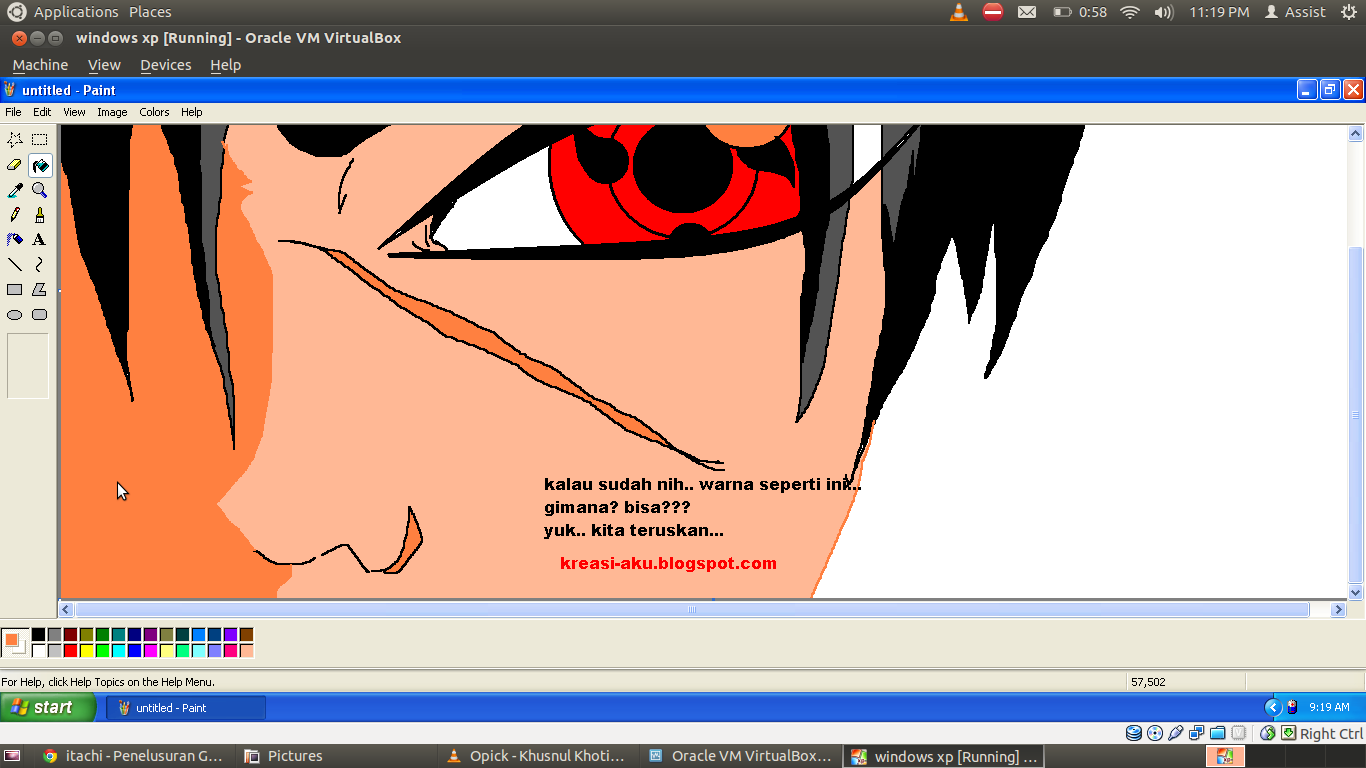The image size is (1366, 768).
Task: Pick the bright green color swatch
Action: point(102,651)
